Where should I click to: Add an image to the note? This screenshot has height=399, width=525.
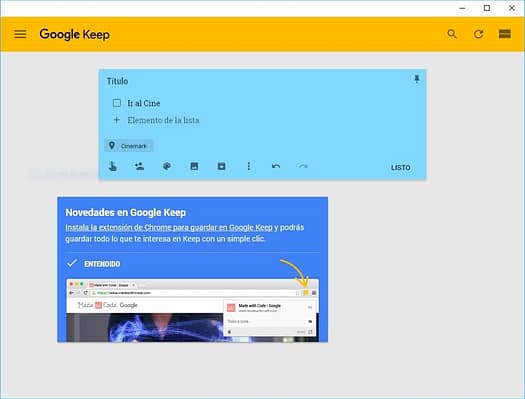pos(194,166)
